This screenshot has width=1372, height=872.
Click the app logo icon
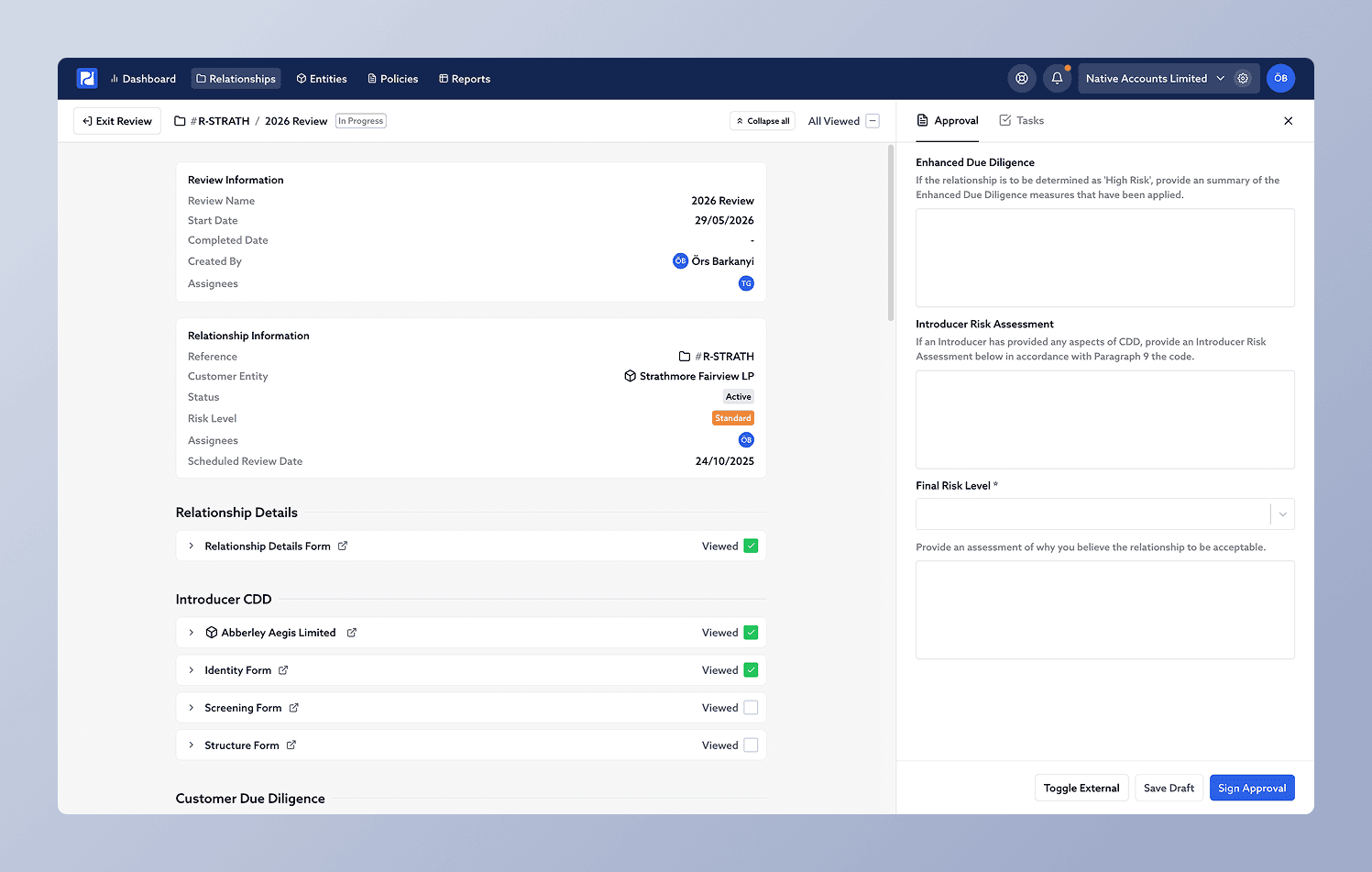click(87, 79)
